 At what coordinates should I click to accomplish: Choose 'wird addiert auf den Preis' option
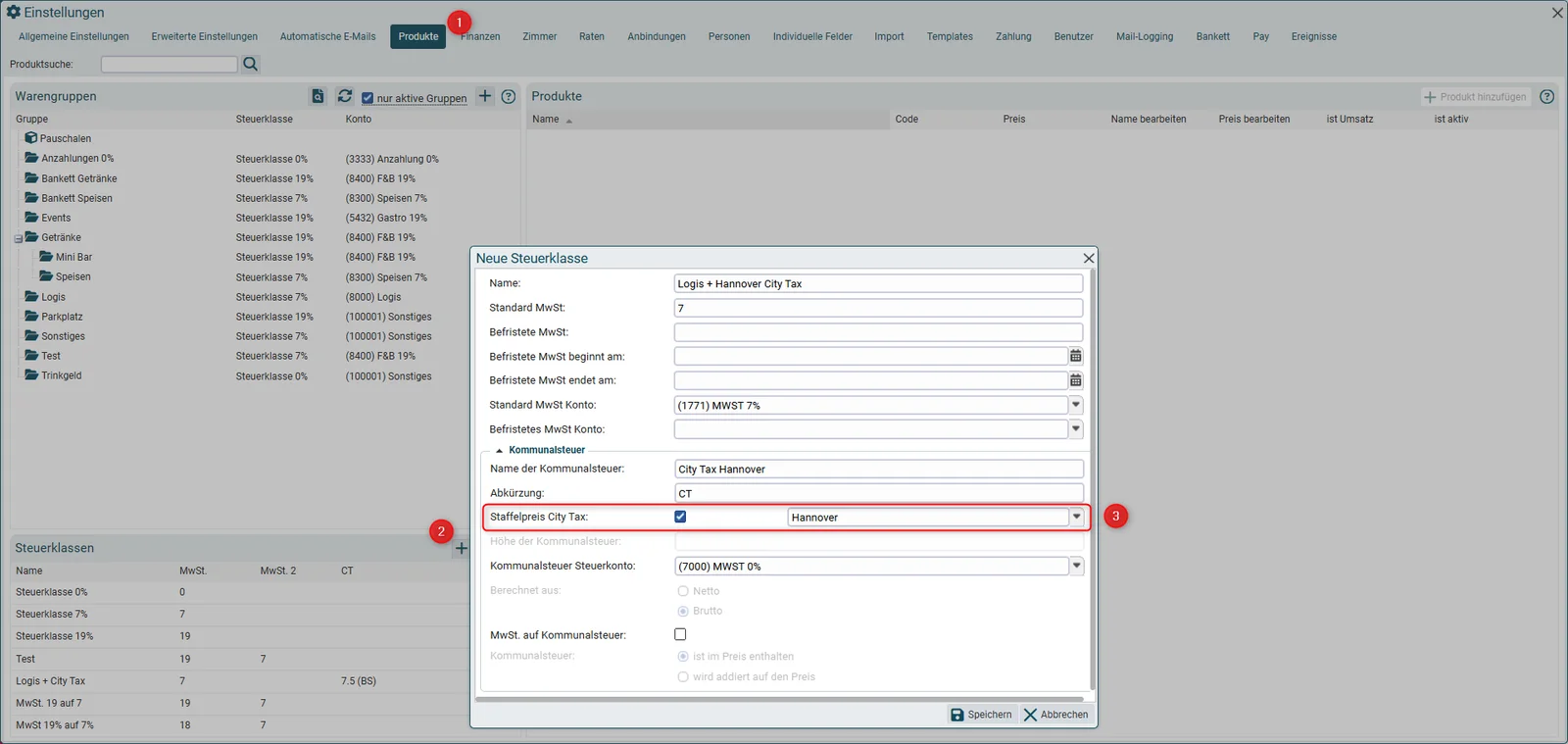[x=683, y=676]
